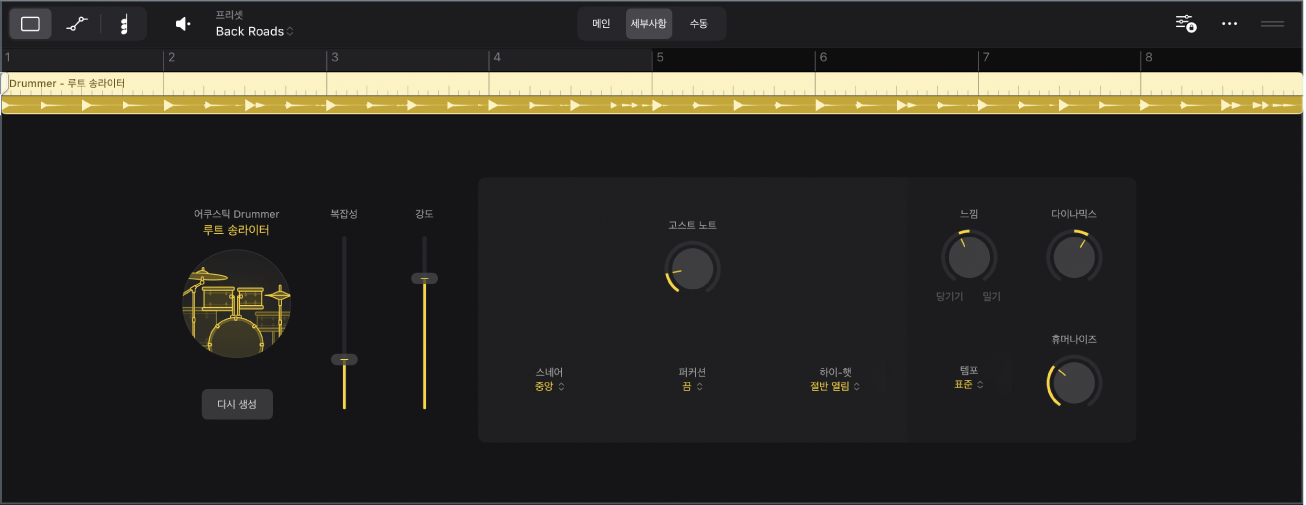The width and height of the screenshot is (1306, 505).
Task: Click the 복잡성 slider handle
Action: [344, 359]
